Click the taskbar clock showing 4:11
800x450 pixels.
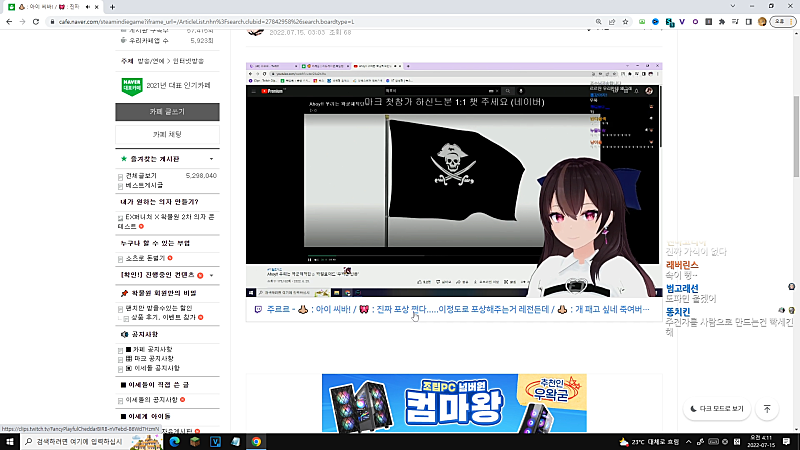761,442
